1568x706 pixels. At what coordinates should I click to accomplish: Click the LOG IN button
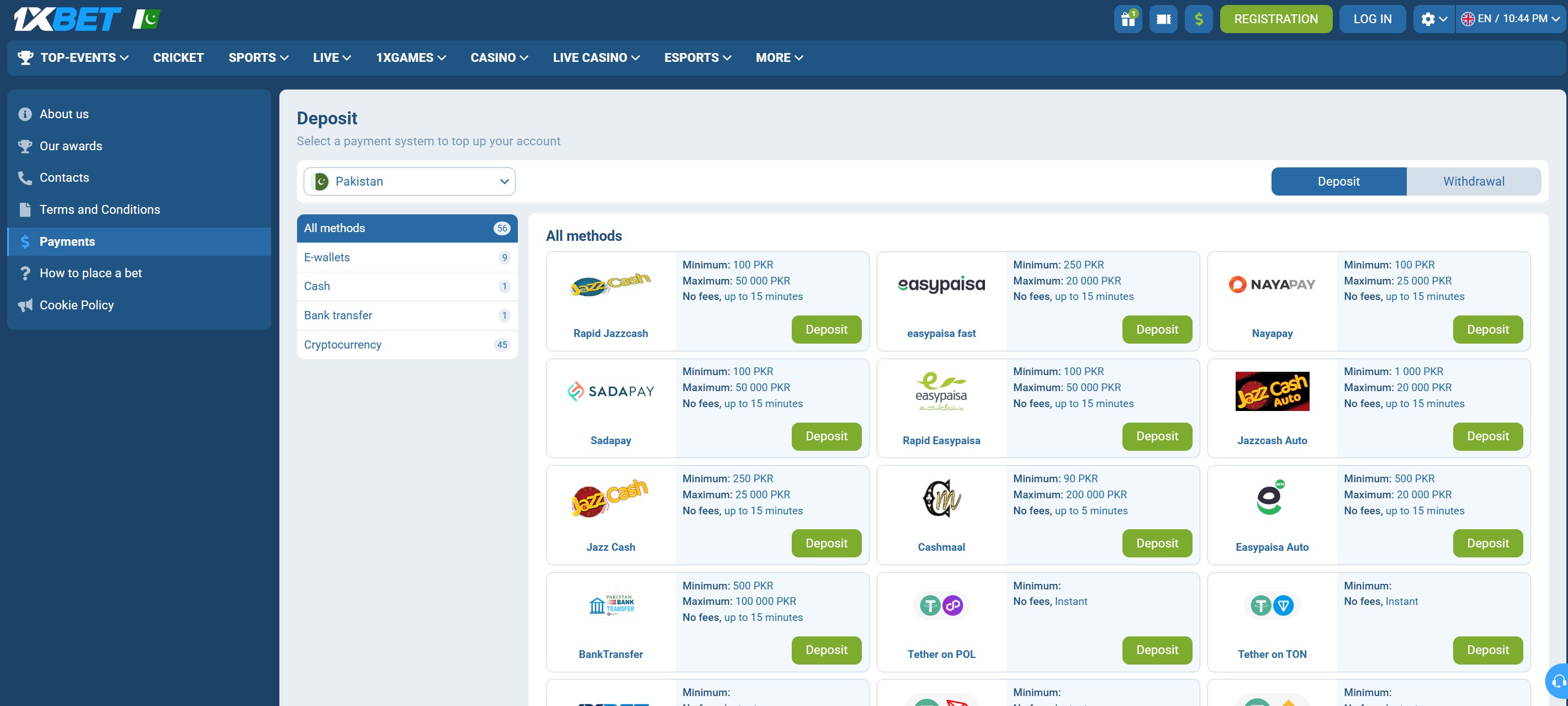click(1372, 19)
